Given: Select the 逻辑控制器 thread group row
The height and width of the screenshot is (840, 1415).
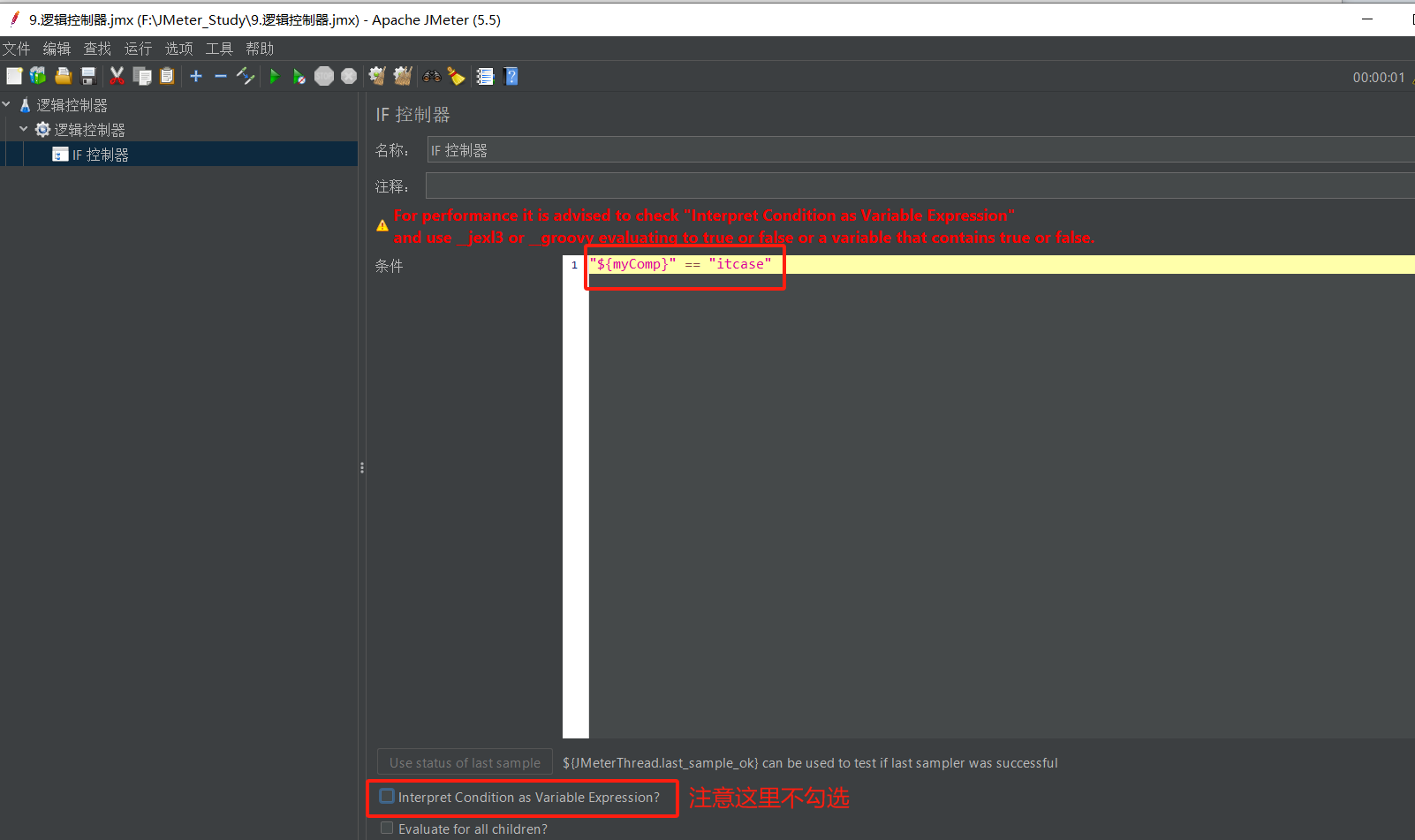Looking at the screenshot, I should click(89, 130).
